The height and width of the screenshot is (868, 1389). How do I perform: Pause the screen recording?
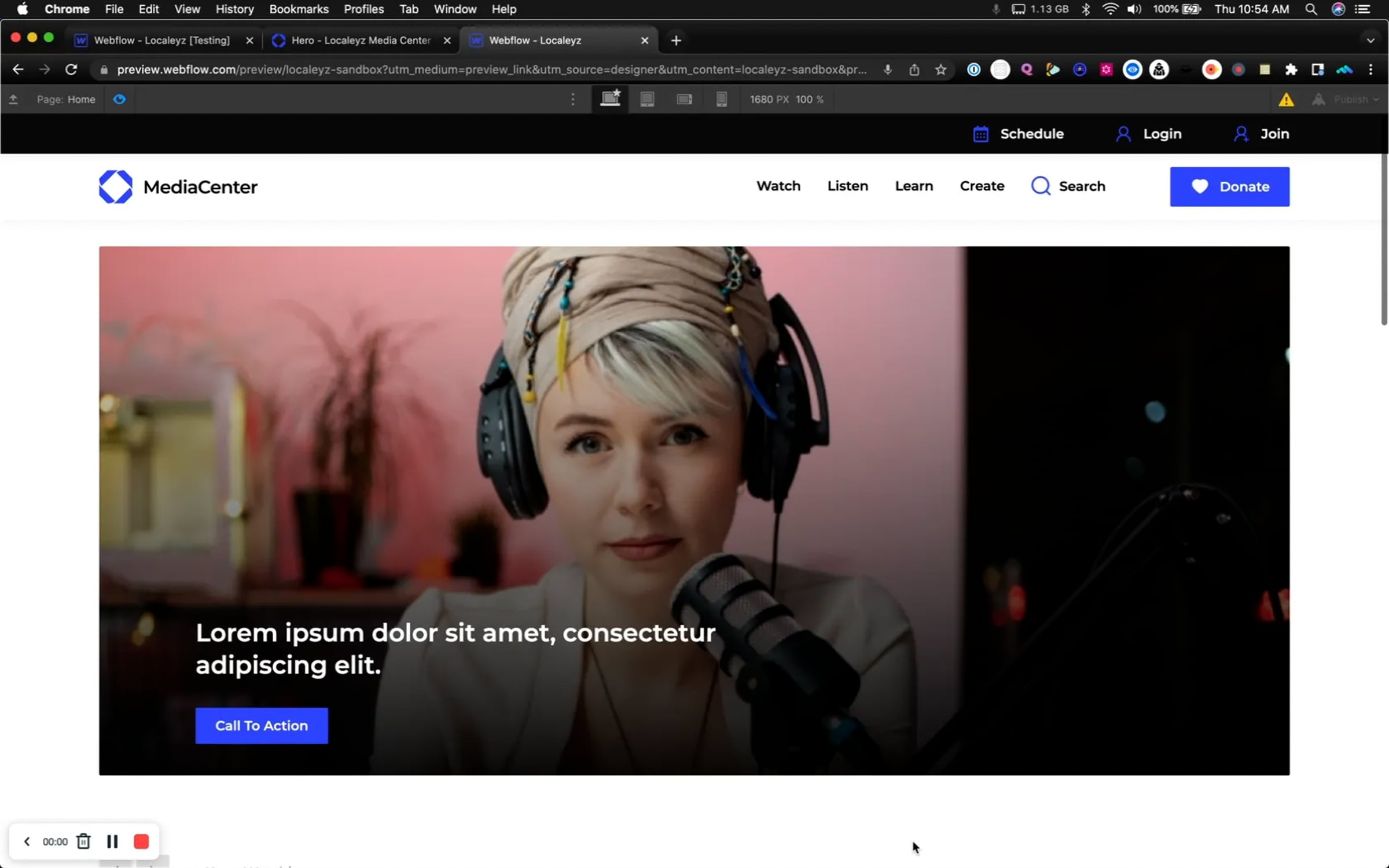(112, 841)
